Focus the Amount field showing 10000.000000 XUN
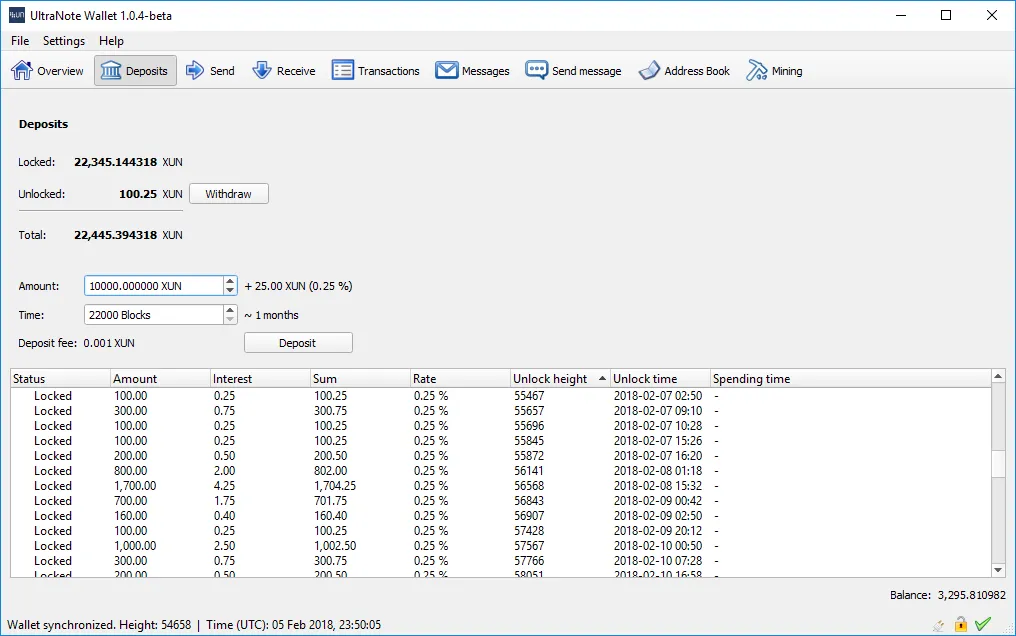This screenshot has height=636, width=1016. (154, 286)
